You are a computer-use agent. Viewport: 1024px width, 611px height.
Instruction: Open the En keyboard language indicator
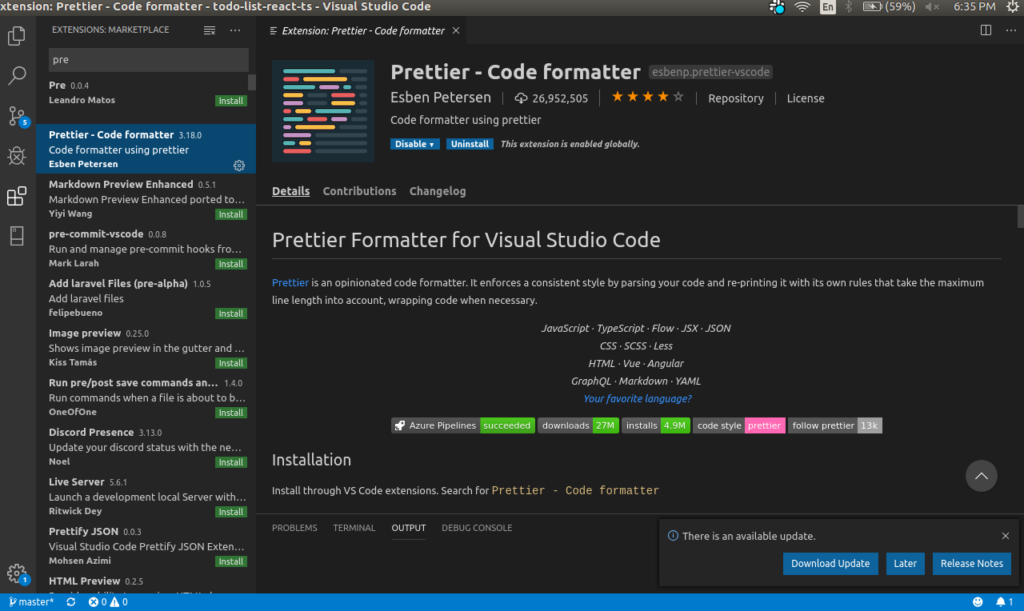[x=827, y=7]
